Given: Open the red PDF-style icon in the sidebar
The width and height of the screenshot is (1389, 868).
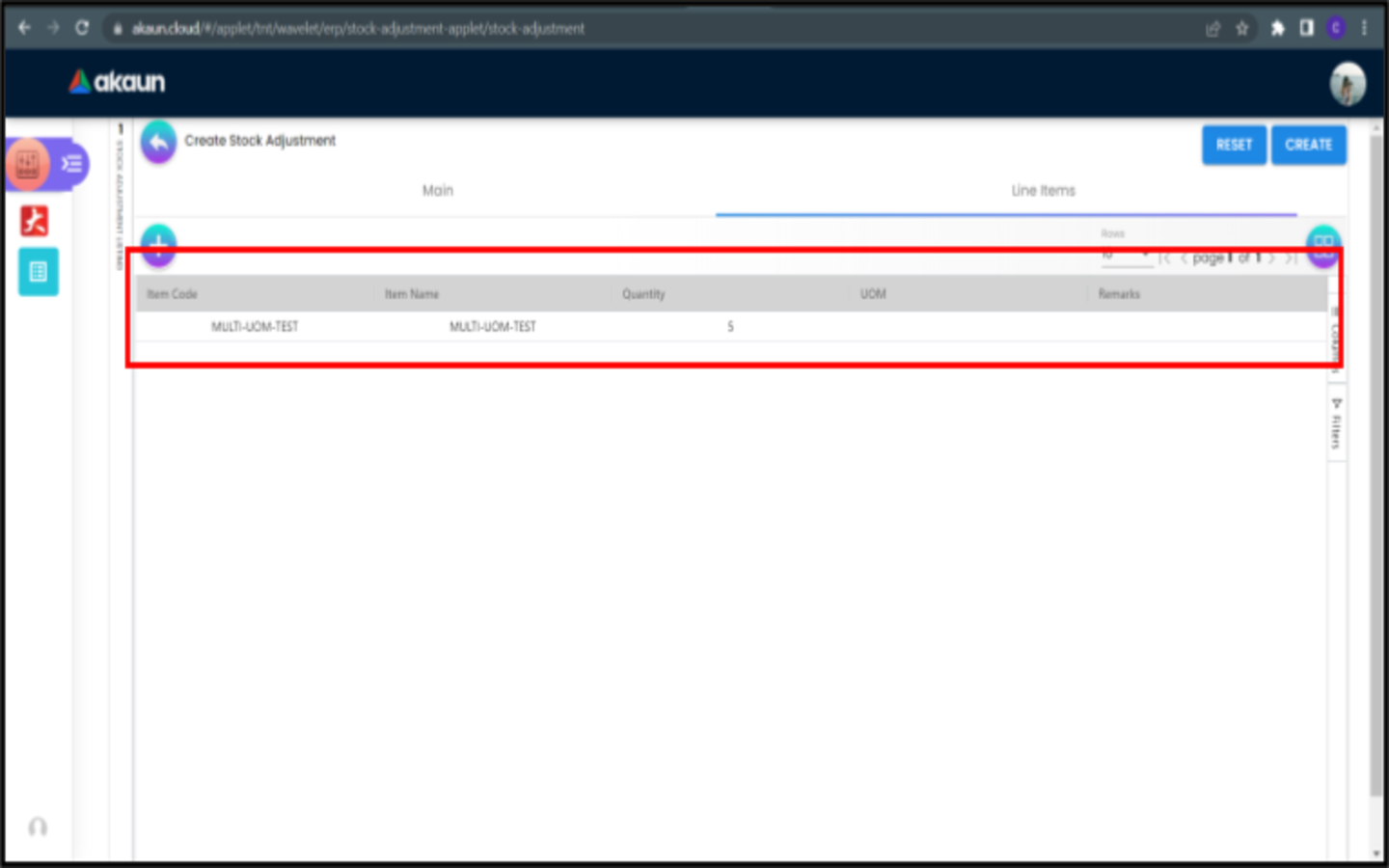Looking at the screenshot, I should [35, 221].
